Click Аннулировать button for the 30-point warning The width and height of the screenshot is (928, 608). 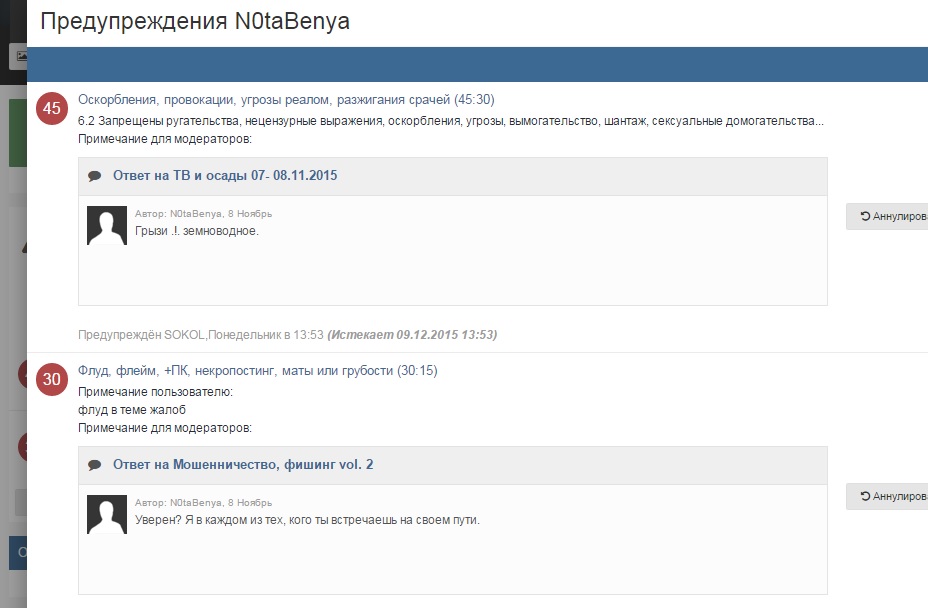[x=887, y=496]
